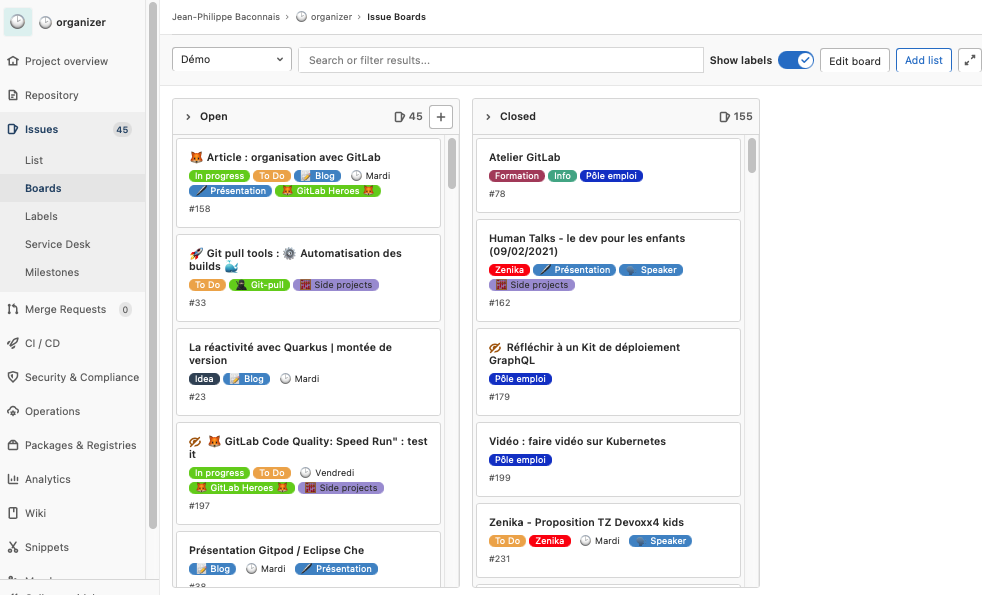The width and height of the screenshot is (982, 595).
Task: Click the red Zenika label on Human Talks
Action: coord(508,270)
